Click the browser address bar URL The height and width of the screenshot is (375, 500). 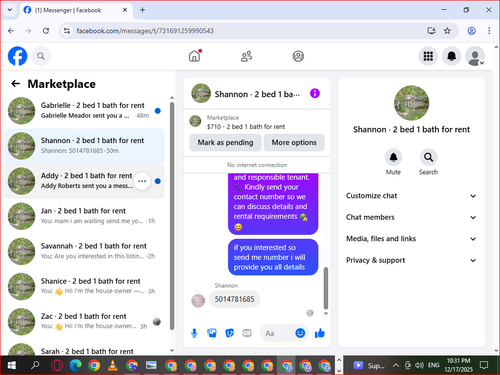coord(145,31)
